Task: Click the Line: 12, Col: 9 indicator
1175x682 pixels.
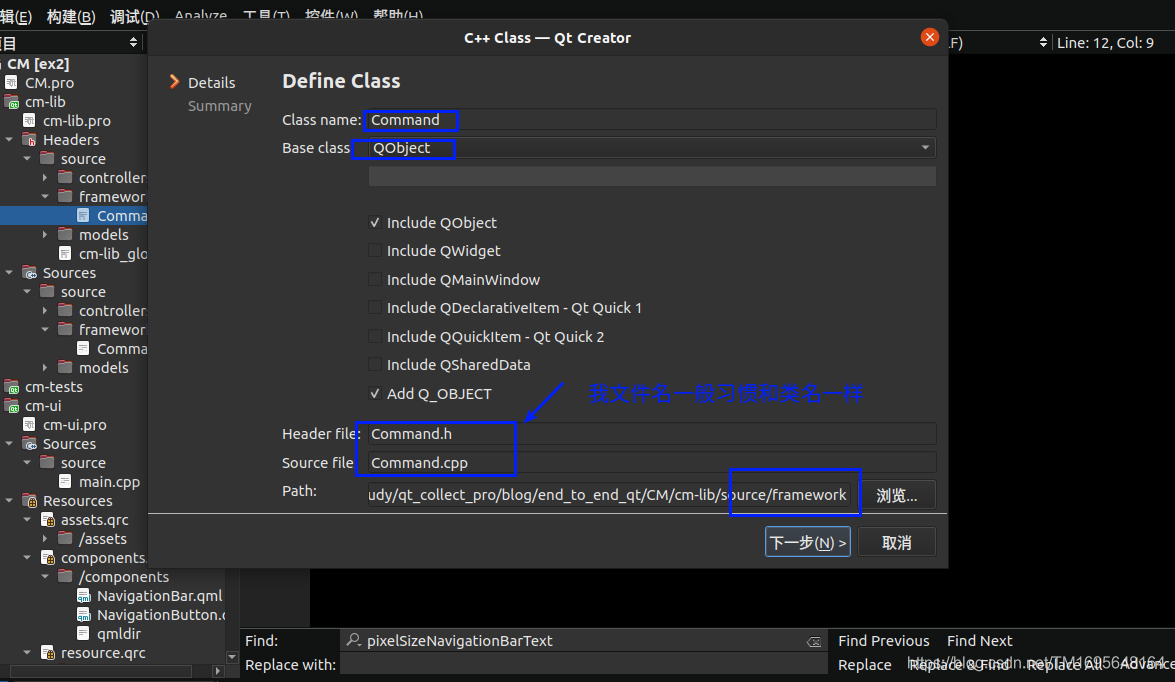Action: tap(1105, 43)
